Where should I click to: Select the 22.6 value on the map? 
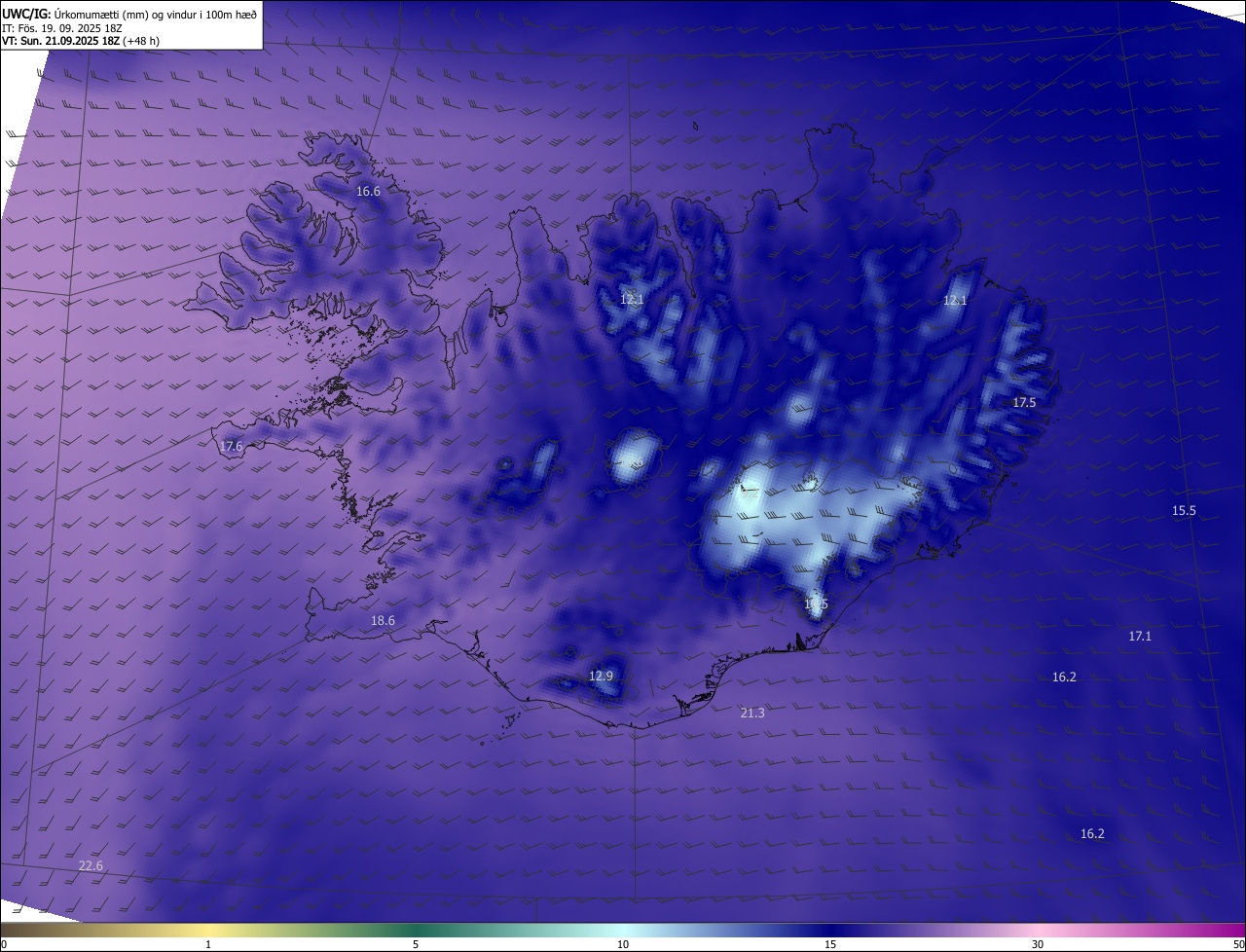tap(91, 866)
